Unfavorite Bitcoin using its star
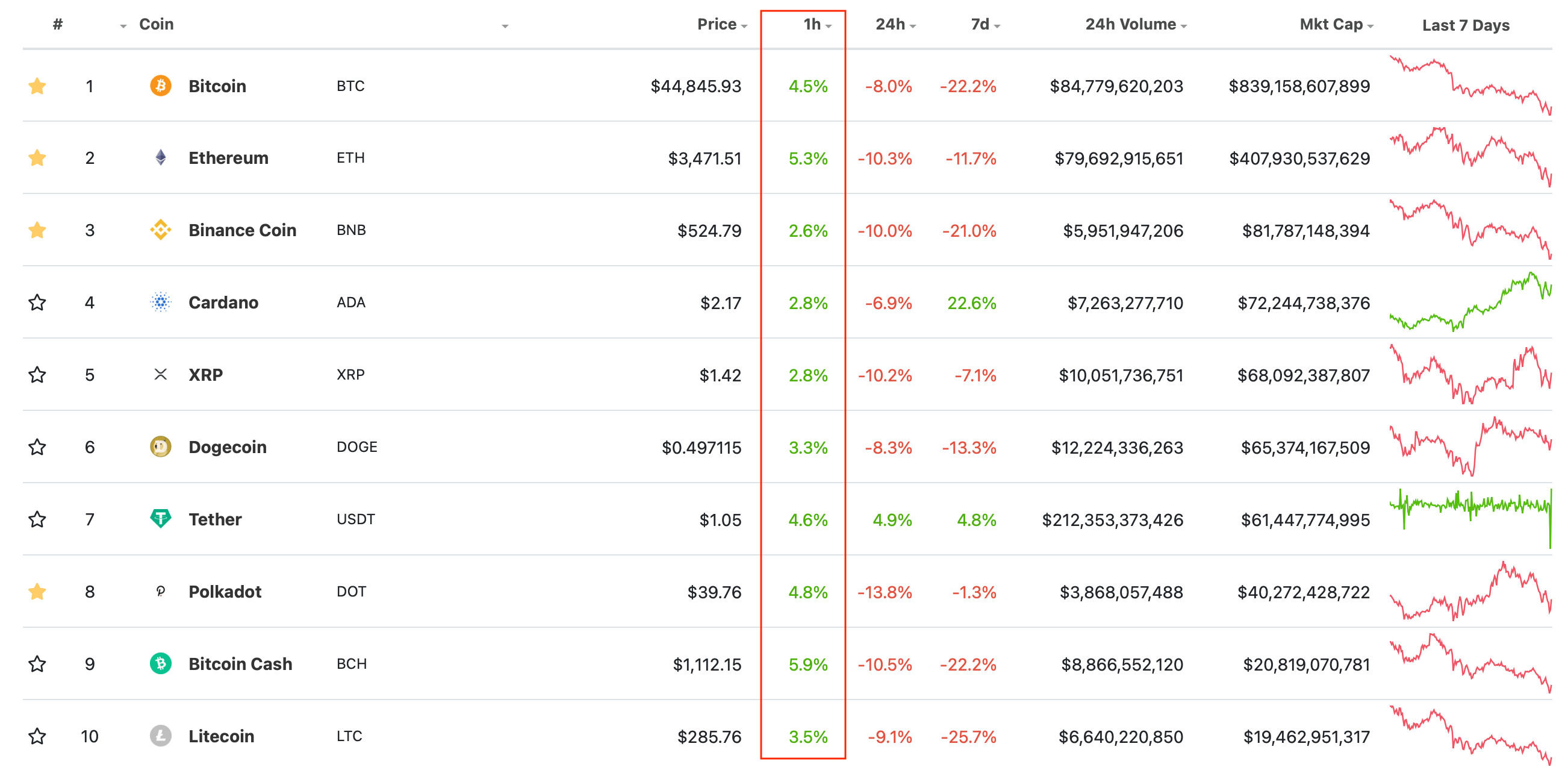This screenshot has width=1568, height=770. (x=37, y=86)
